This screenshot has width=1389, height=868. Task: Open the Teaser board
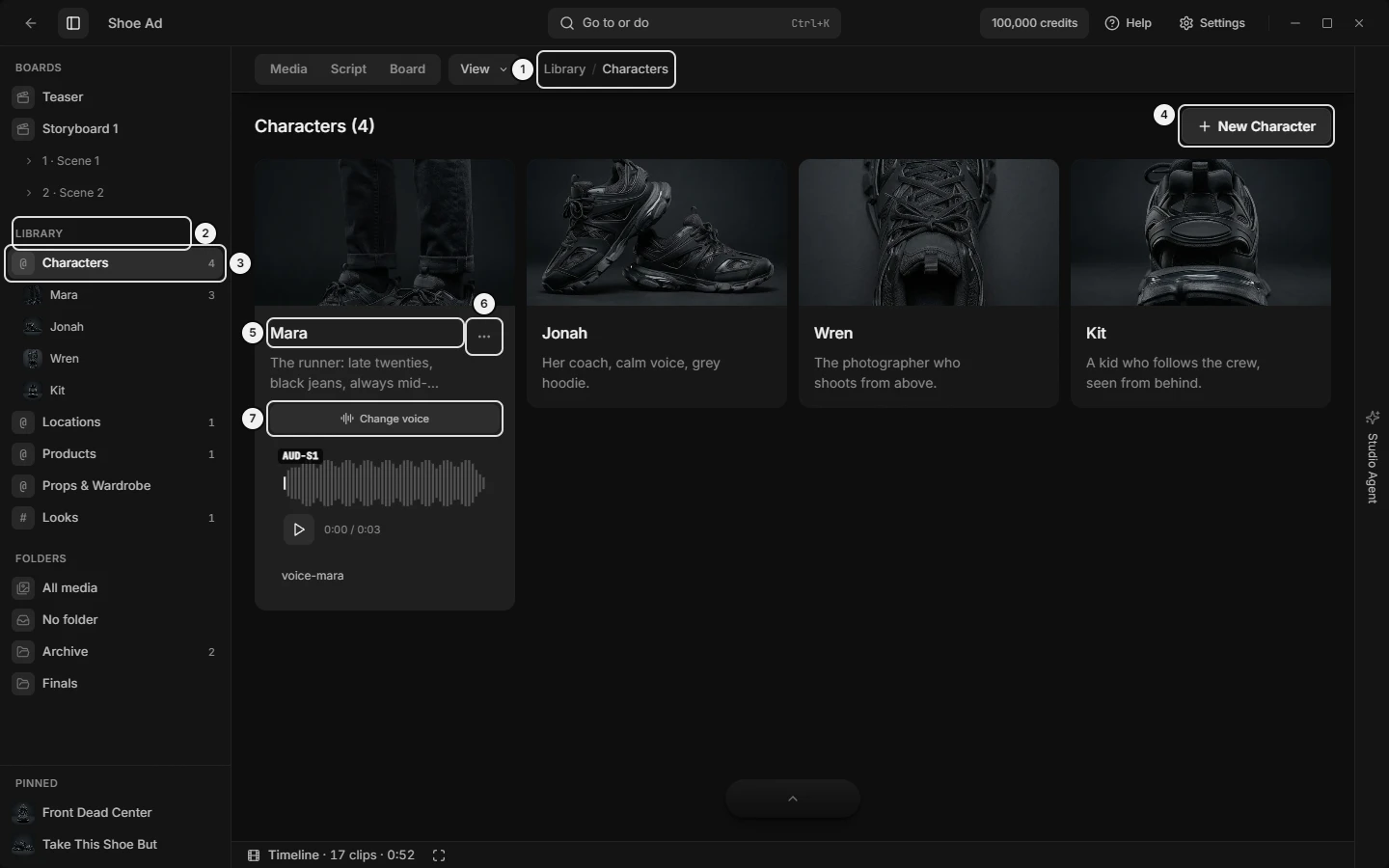(x=116, y=97)
